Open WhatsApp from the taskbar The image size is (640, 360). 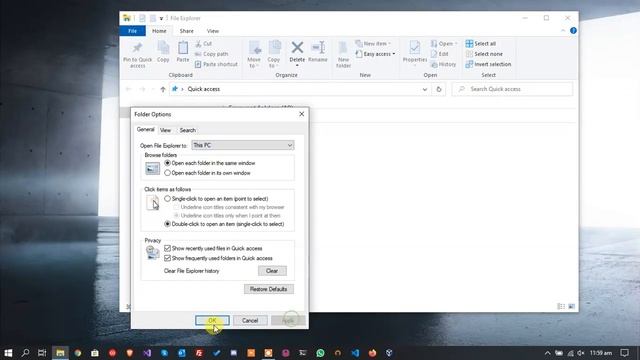click(x=320, y=353)
